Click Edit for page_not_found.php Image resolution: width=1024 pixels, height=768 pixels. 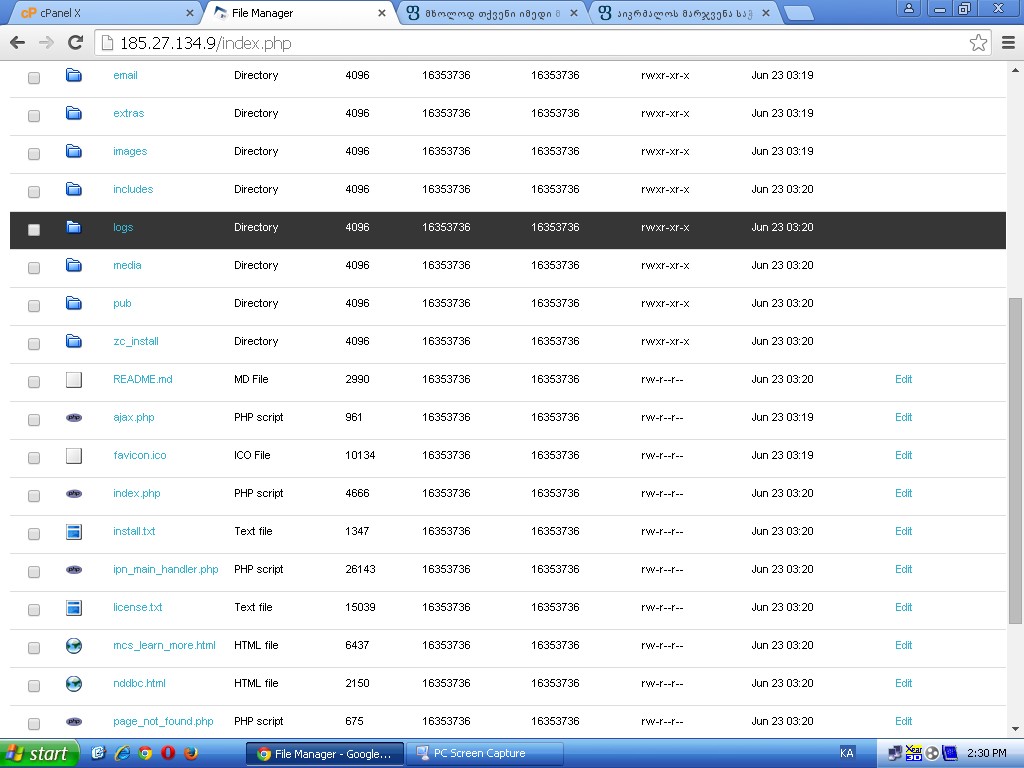pyautogui.click(x=903, y=721)
